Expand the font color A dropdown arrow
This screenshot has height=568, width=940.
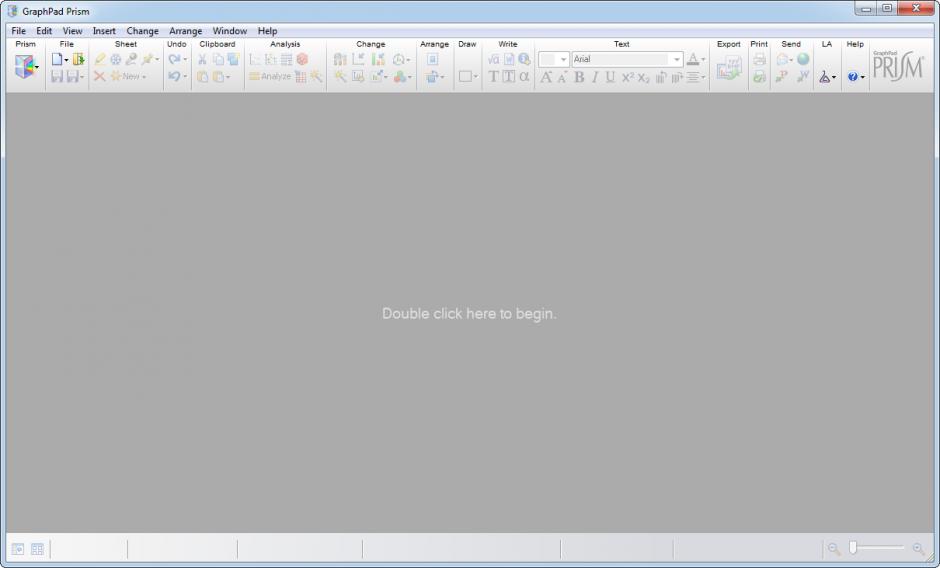(x=703, y=59)
